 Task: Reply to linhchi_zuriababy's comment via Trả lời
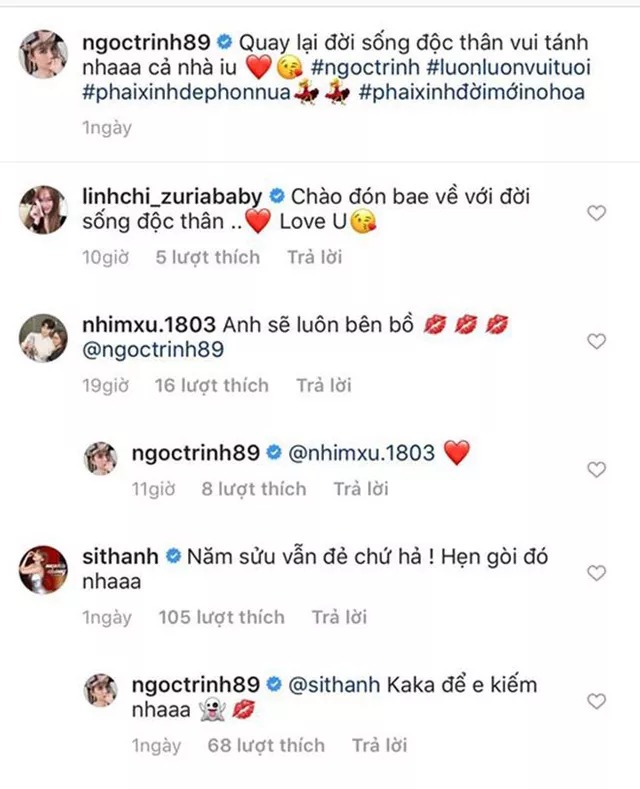(315, 257)
